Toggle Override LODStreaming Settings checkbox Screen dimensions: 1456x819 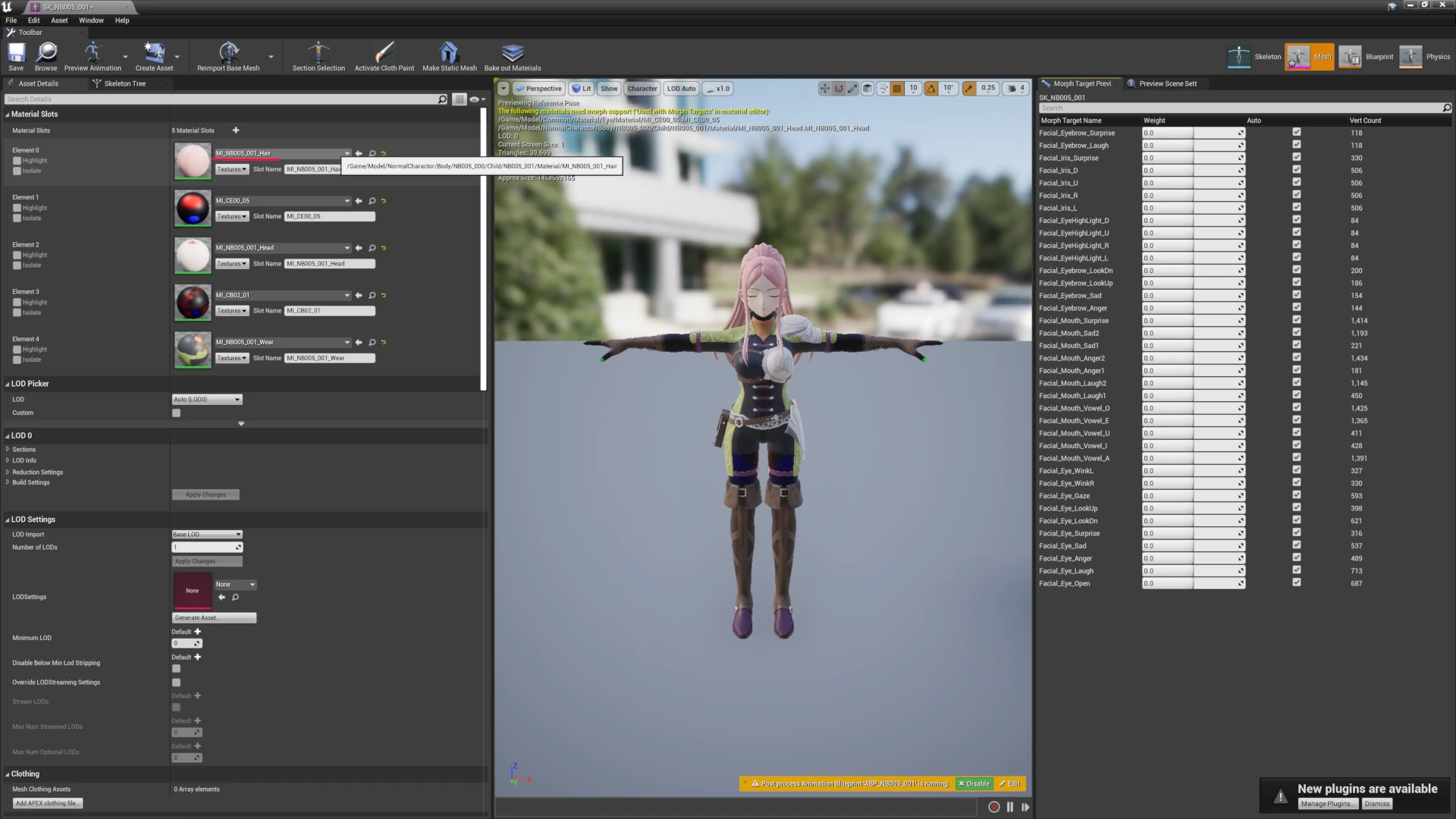pyautogui.click(x=176, y=682)
